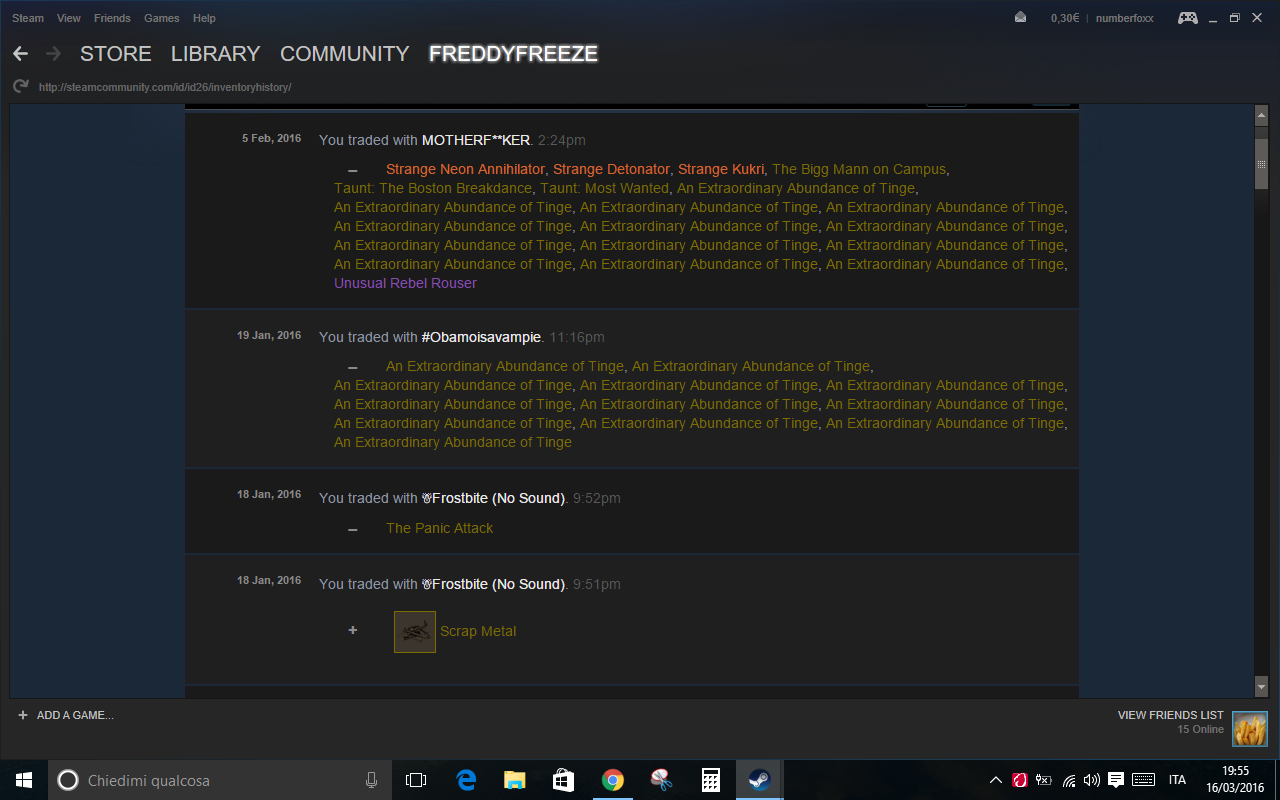Click the forward navigation arrow
Viewport: 1280px width, 800px height.
coord(53,54)
